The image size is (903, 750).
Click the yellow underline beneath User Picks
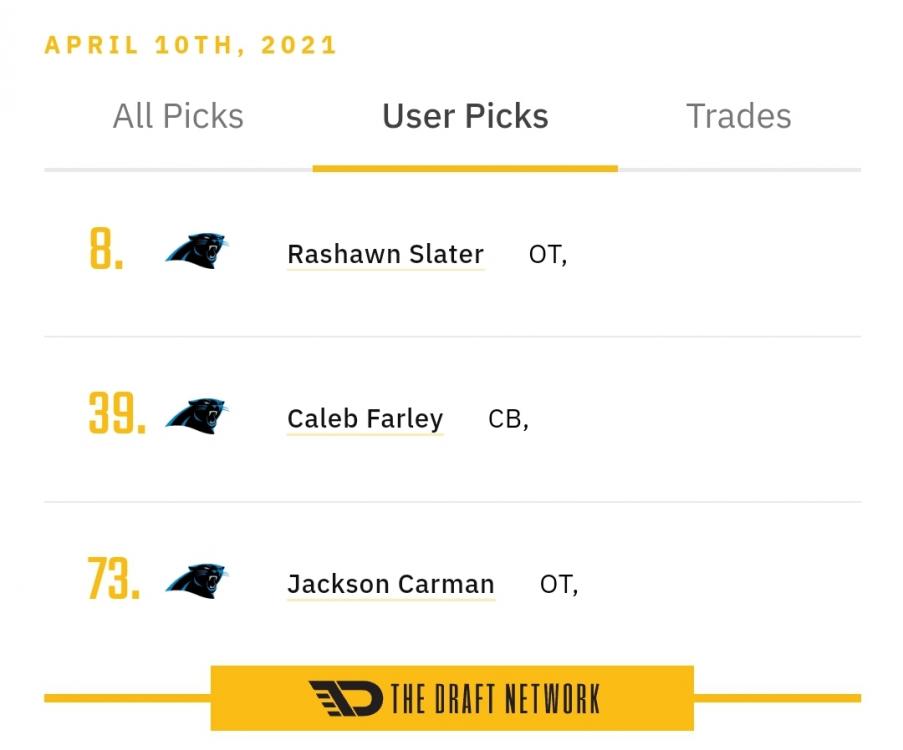465,168
